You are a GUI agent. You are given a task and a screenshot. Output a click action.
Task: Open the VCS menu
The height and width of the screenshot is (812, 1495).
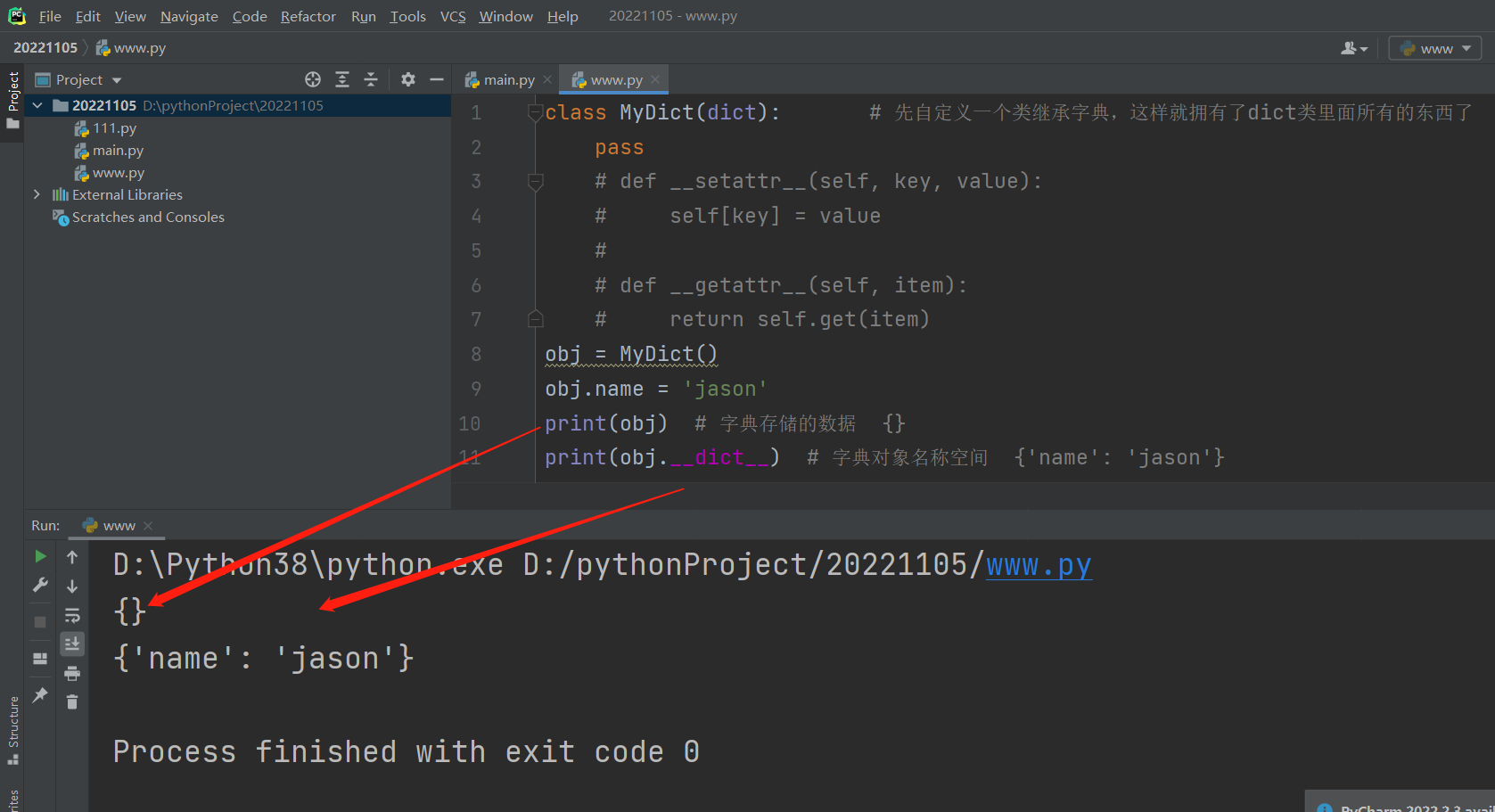click(453, 16)
